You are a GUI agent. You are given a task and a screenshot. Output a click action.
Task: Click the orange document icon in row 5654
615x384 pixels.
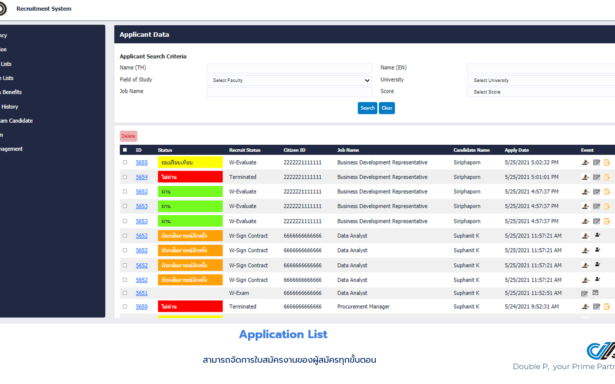(x=607, y=177)
